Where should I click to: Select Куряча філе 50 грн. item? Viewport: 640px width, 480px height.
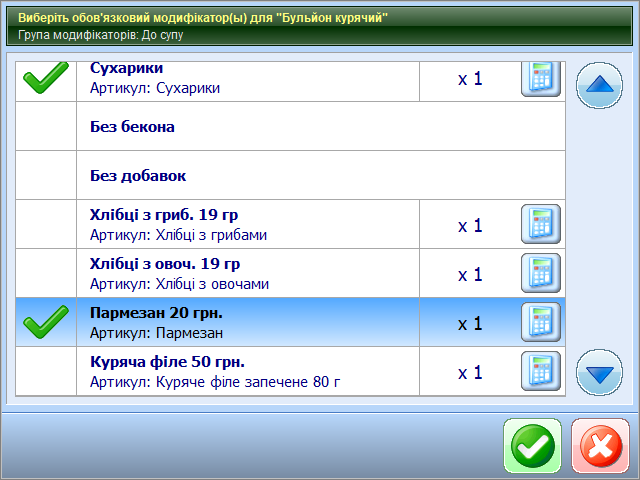[x=167, y=362]
